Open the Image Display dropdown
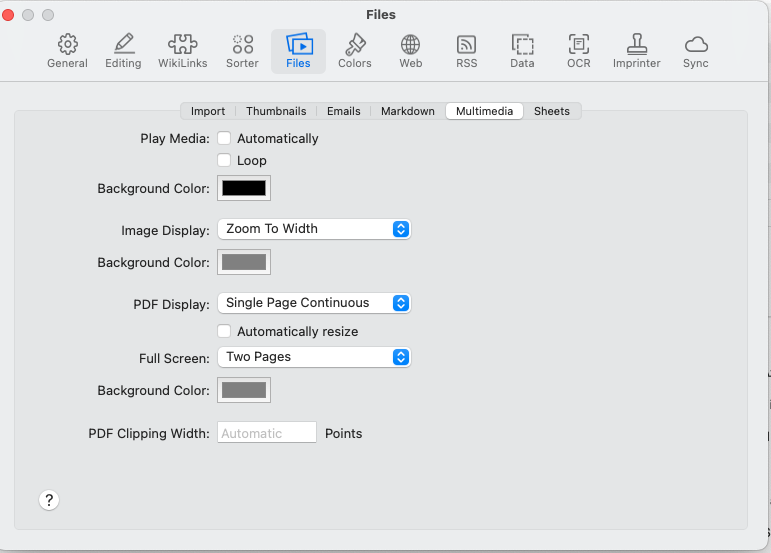 tap(313, 229)
